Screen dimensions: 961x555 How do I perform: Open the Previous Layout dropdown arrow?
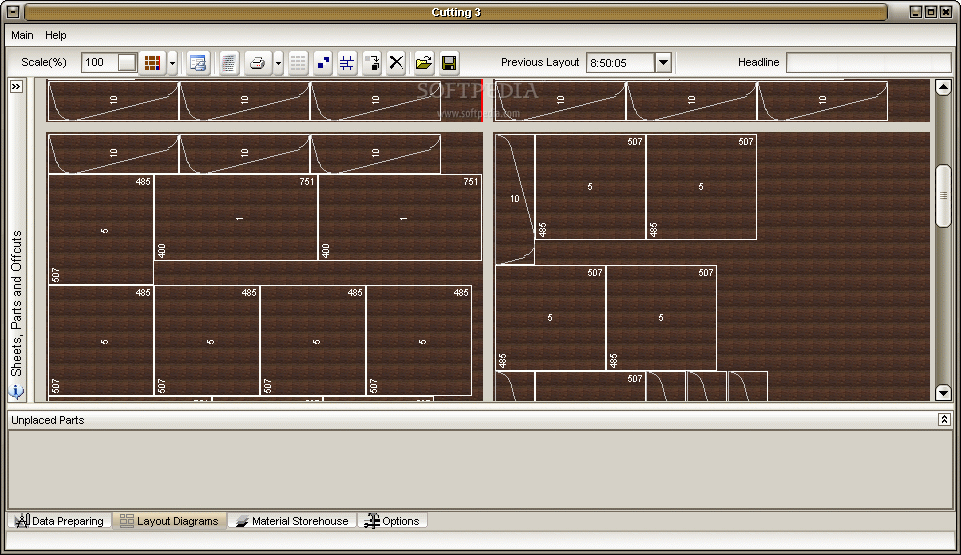pos(663,62)
